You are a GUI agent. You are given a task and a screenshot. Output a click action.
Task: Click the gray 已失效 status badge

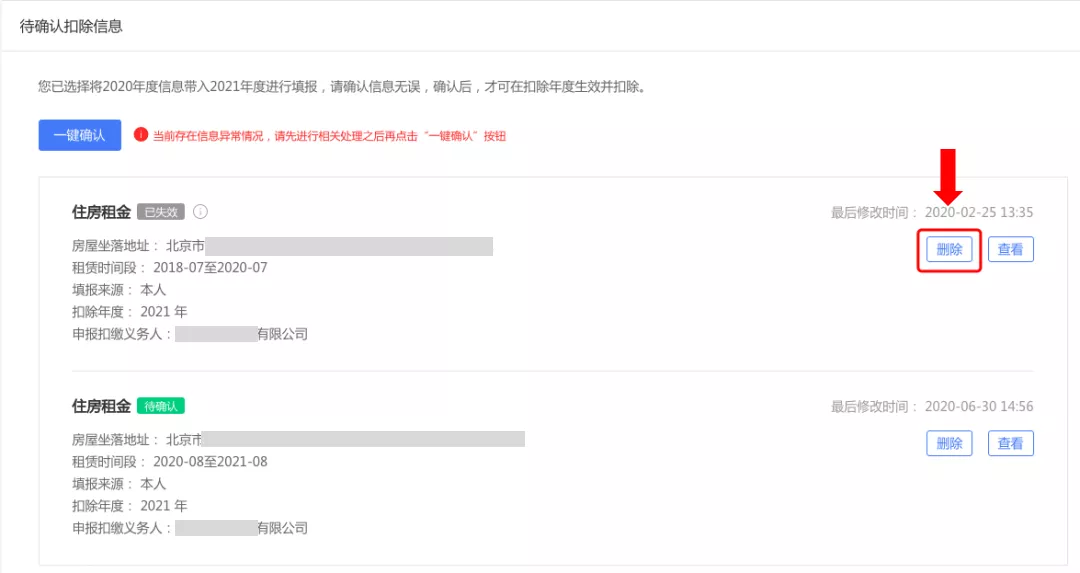[160, 212]
